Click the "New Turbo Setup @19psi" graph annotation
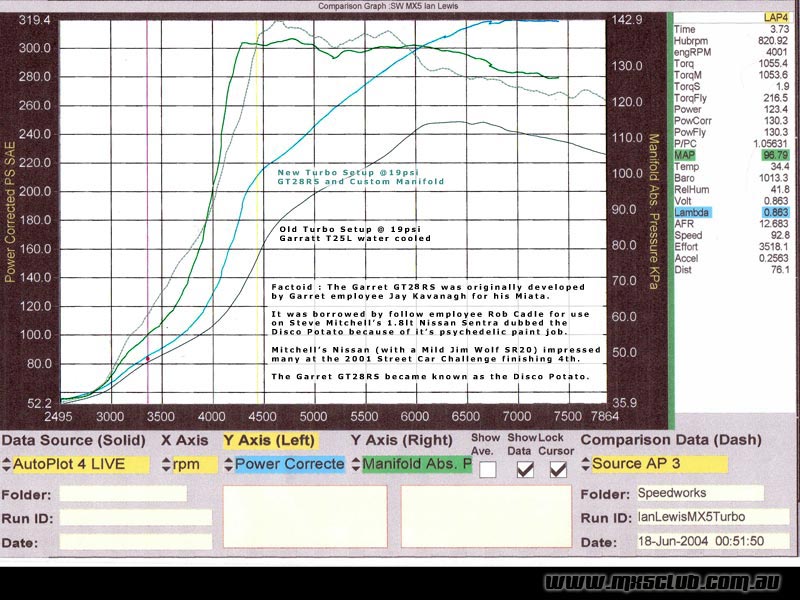Screen dimensions: 800x600 coord(348,172)
